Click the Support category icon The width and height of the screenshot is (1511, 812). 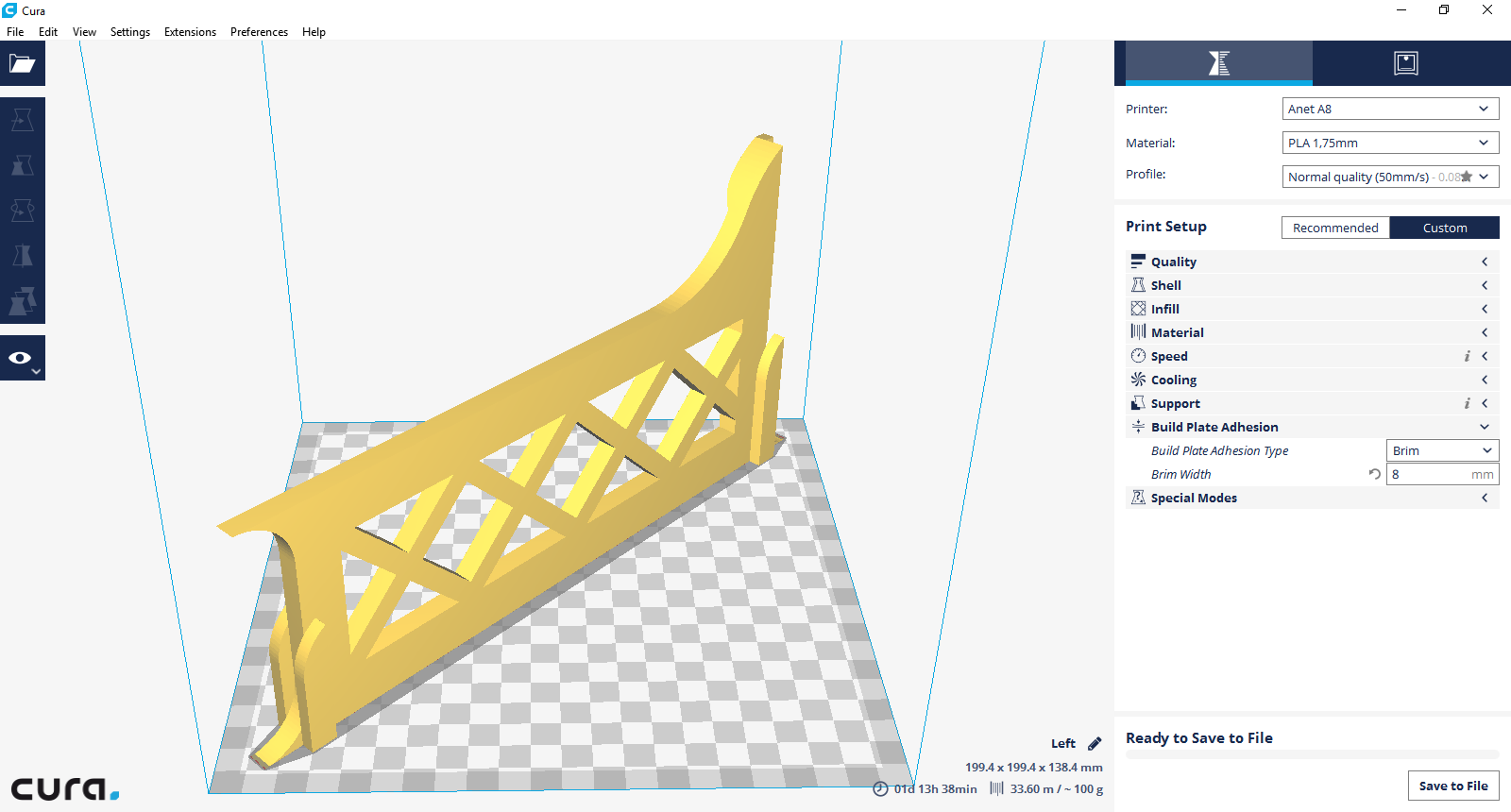[x=1138, y=403]
